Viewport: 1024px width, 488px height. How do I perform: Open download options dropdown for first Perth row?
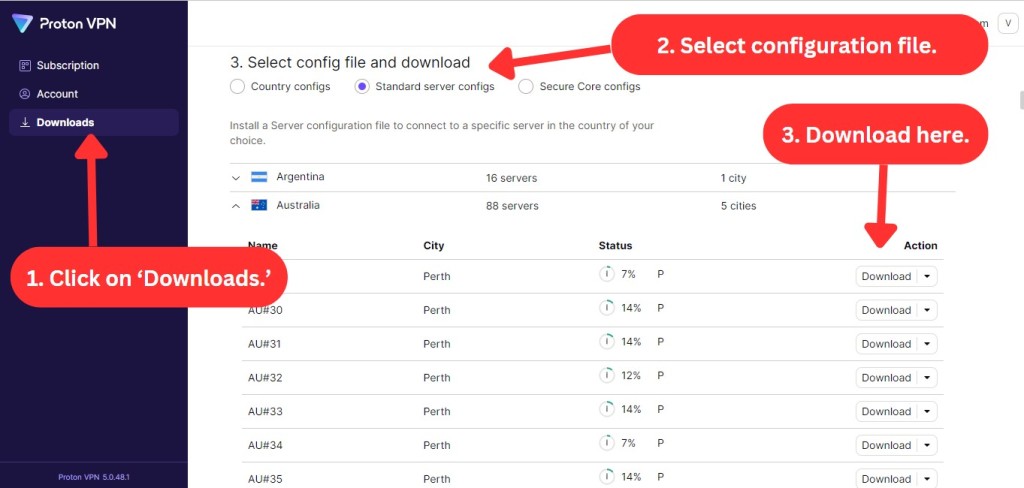click(x=927, y=276)
